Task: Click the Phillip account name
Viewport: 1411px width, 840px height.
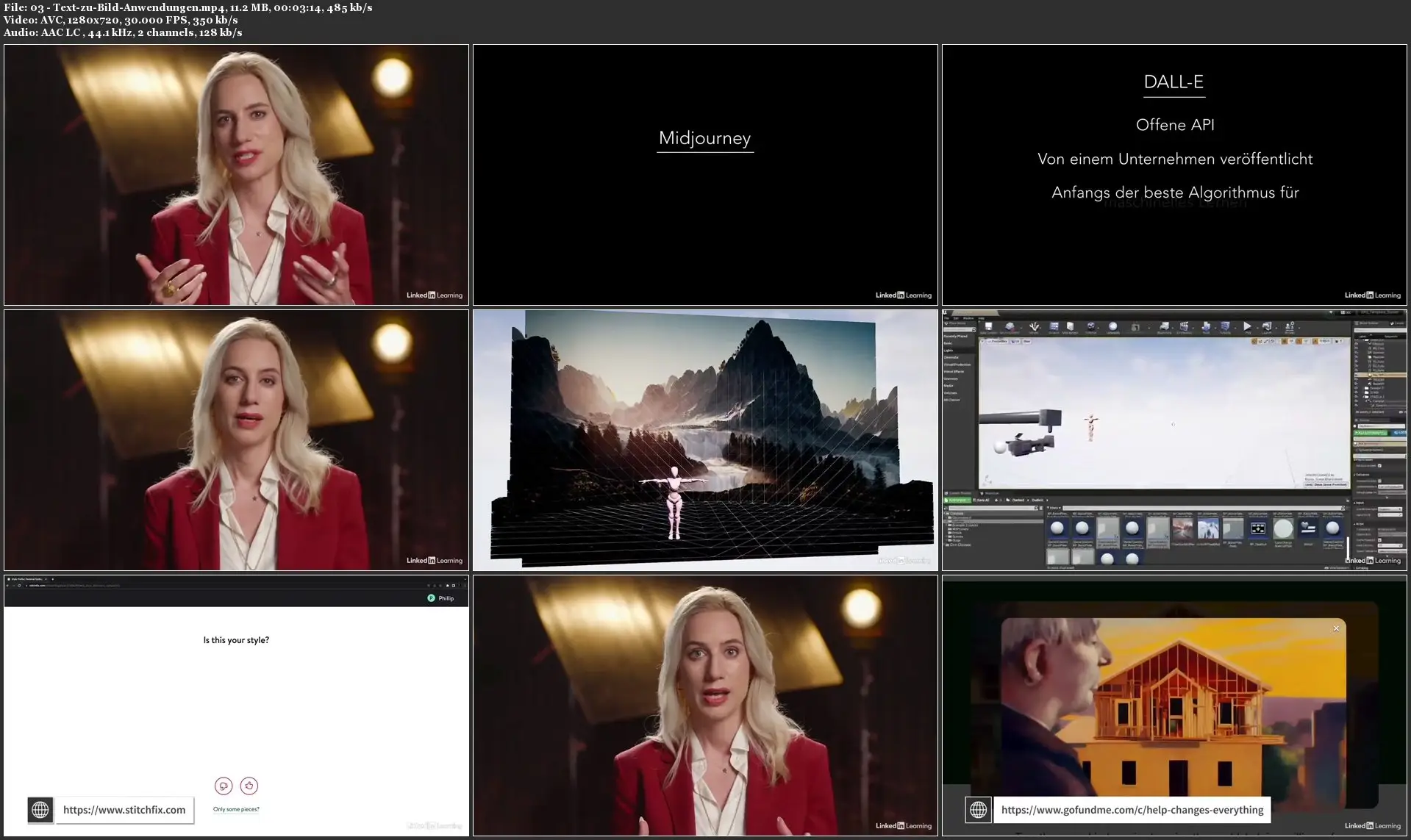Action: point(446,598)
